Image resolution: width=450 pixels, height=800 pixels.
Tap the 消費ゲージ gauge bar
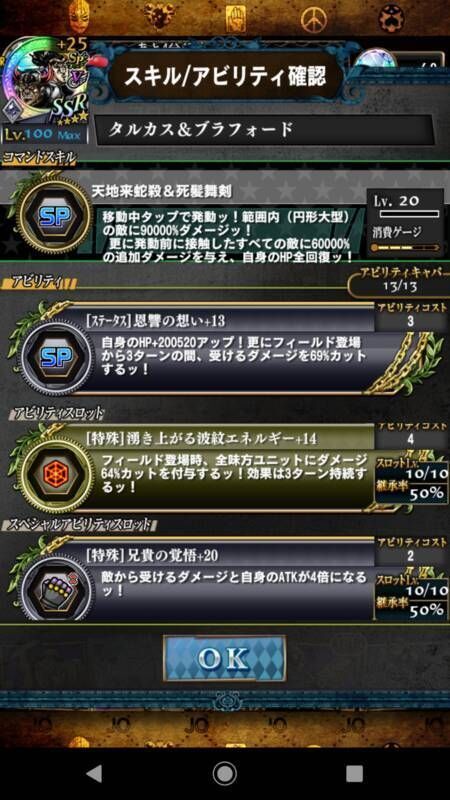pos(406,247)
